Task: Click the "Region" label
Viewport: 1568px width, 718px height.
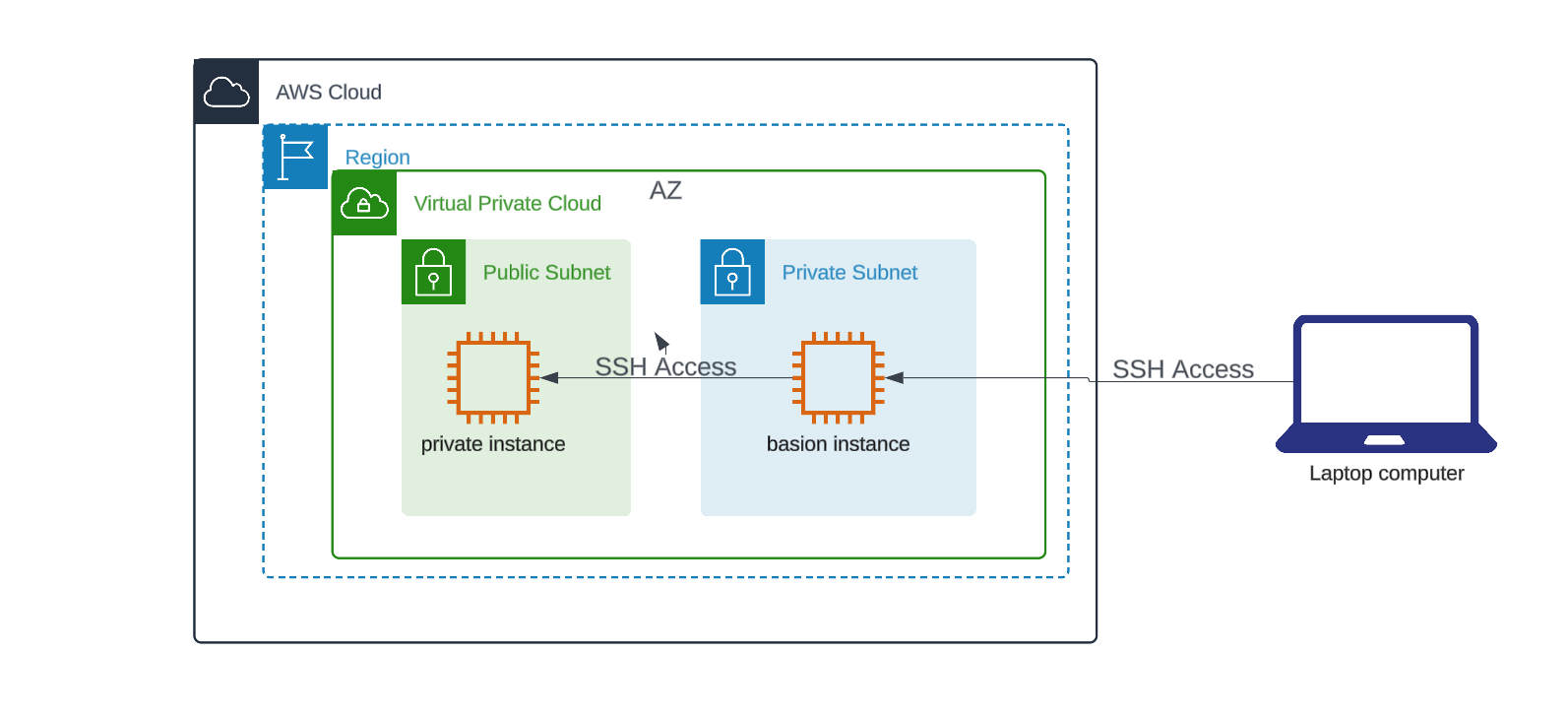Action: coord(377,158)
